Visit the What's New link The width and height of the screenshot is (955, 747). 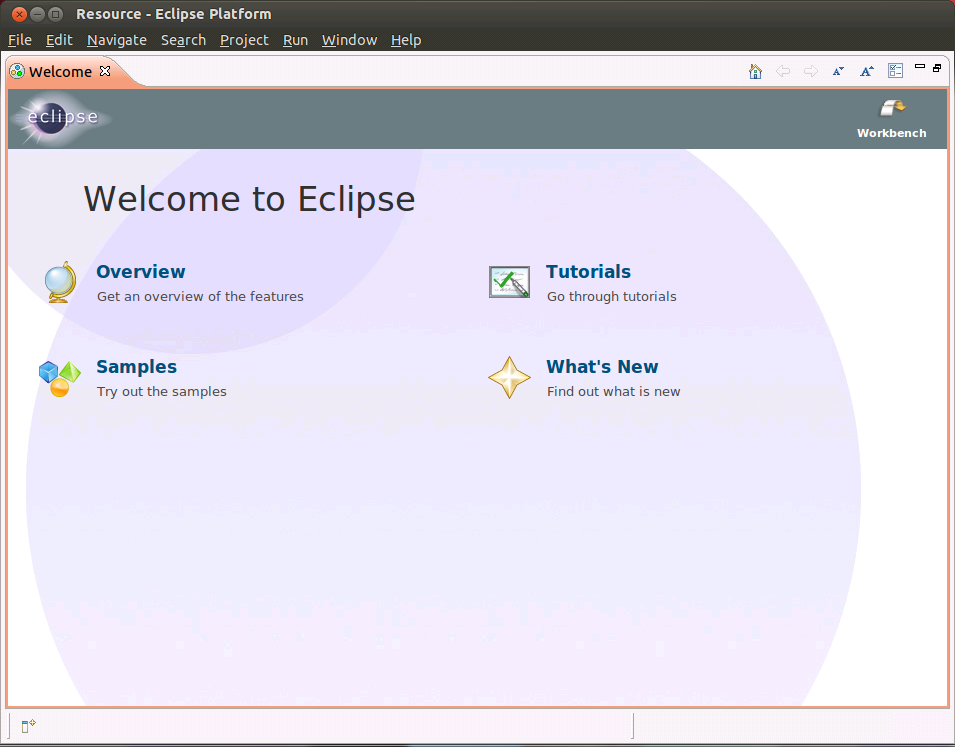click(x=602, y=367)
